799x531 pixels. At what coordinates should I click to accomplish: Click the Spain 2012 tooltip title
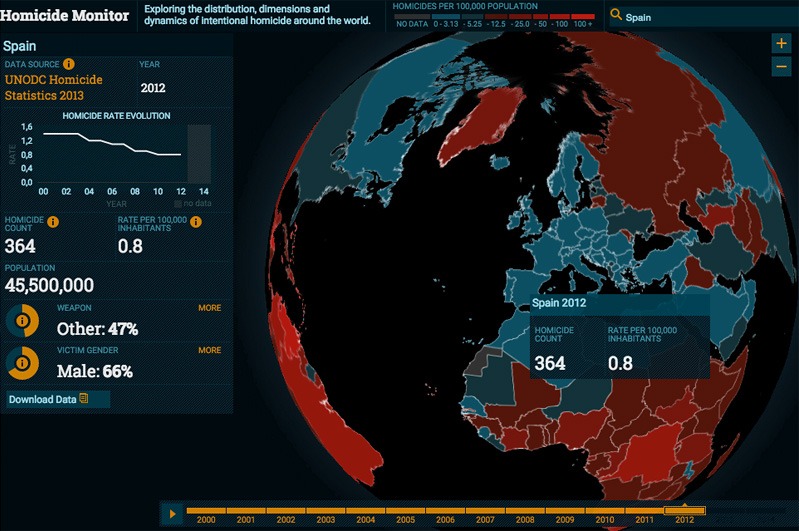559,303
